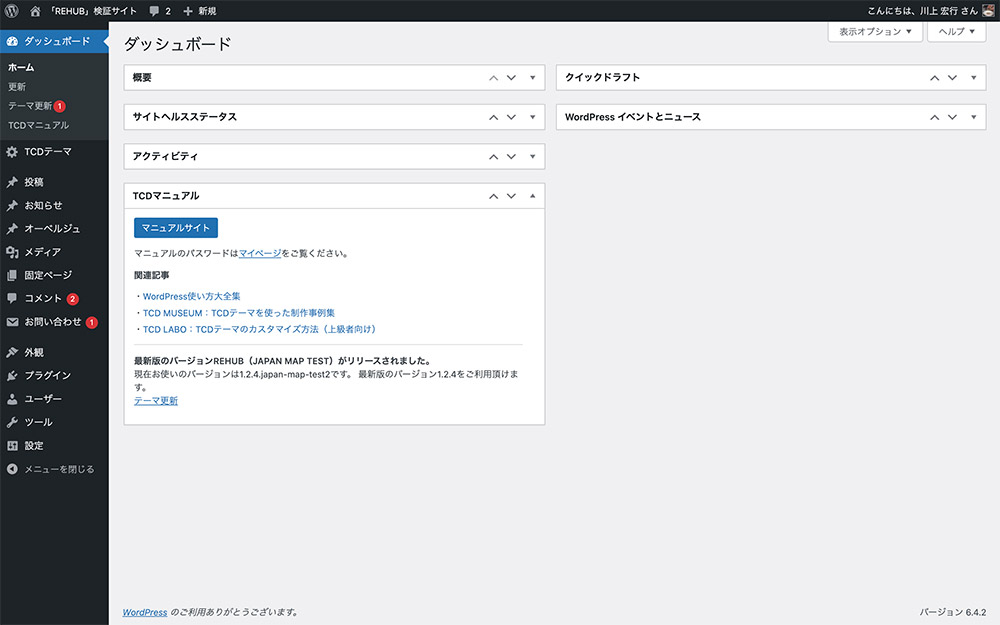
Task: Expand the アクティビティ panel toggle
Action: point(533,157)
